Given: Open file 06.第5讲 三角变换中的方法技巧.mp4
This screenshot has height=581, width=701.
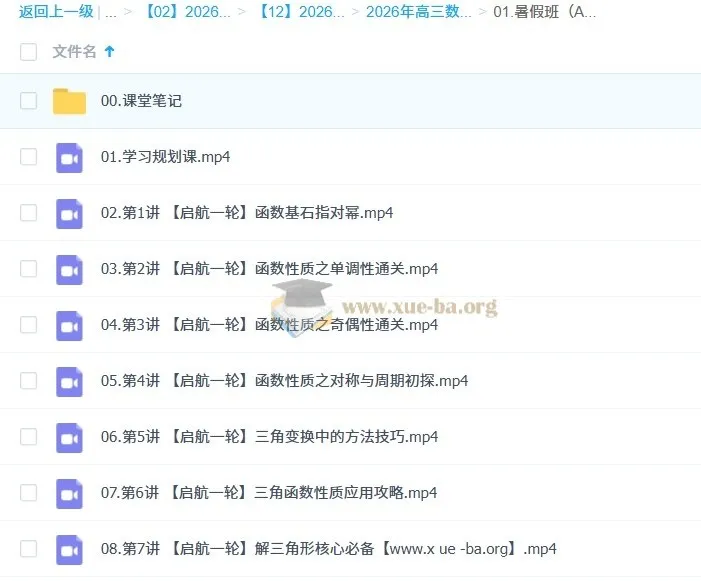Looking at the screenshot, I should [x=270, y=437].
